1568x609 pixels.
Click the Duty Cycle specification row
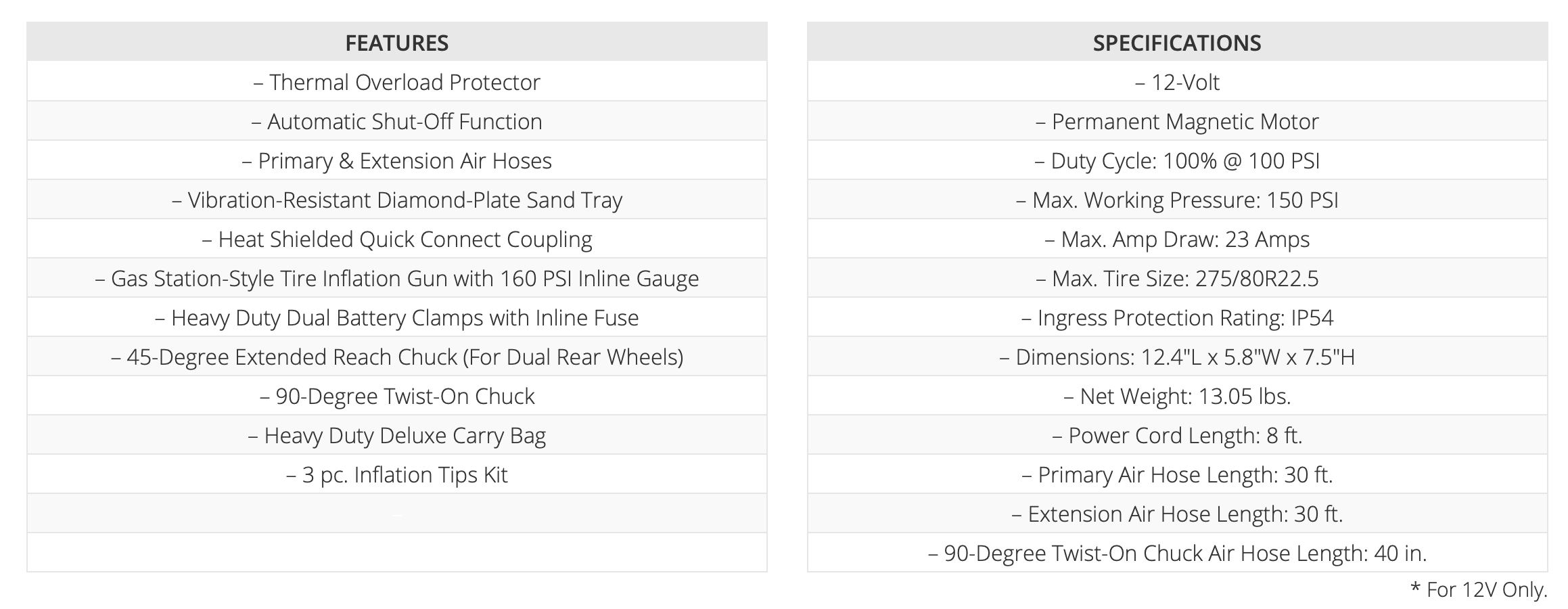1177,160
